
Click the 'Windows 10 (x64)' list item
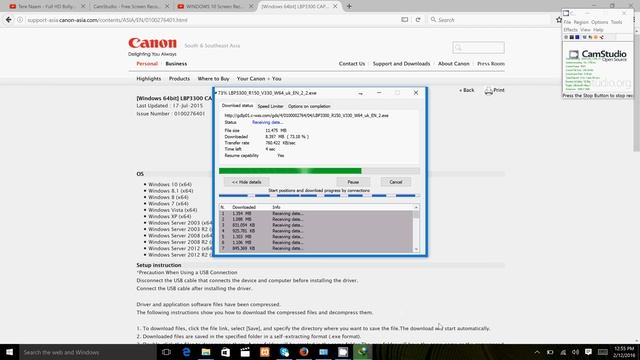point(170,184)
